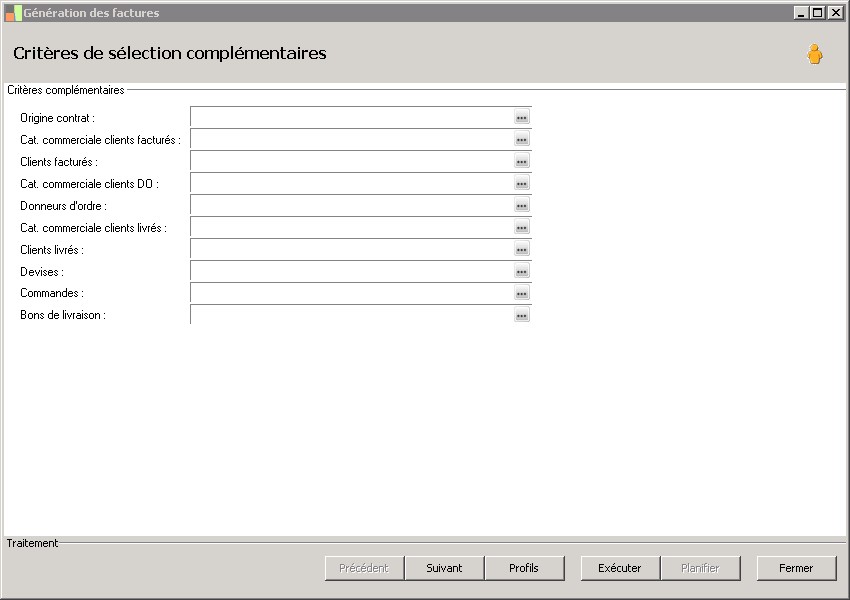Click the 'Critères complémentaires' group title
The image size is (850, 600).
[66, 90]
